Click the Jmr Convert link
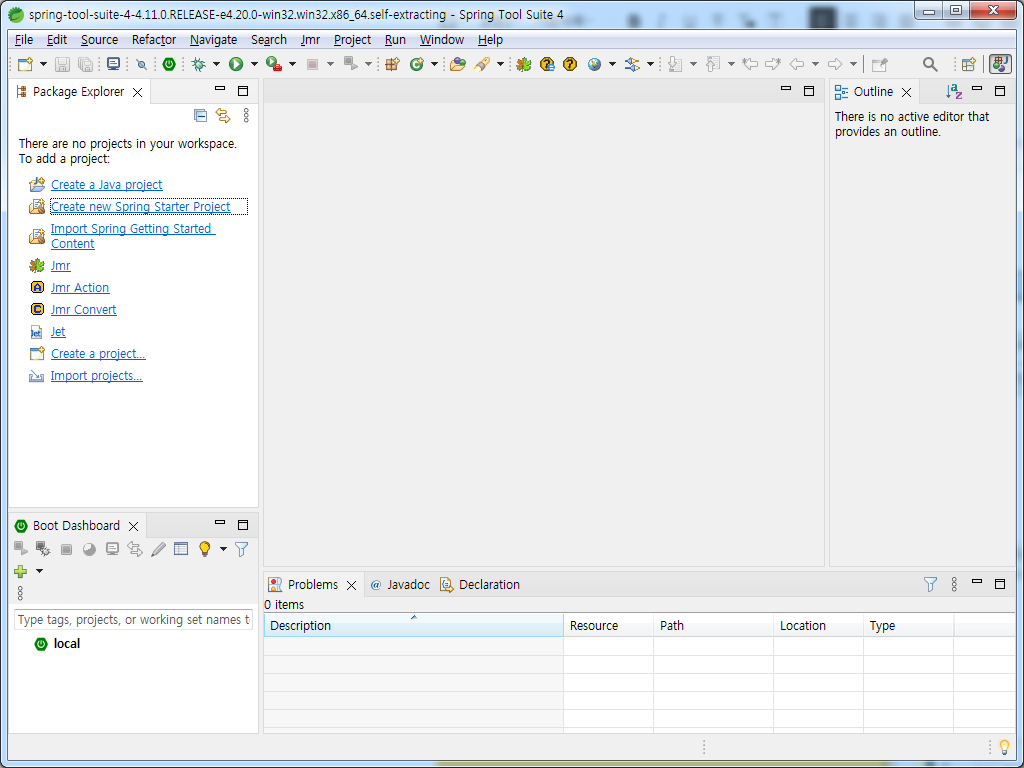The image size is (1024, 768). tap(84, 310)
